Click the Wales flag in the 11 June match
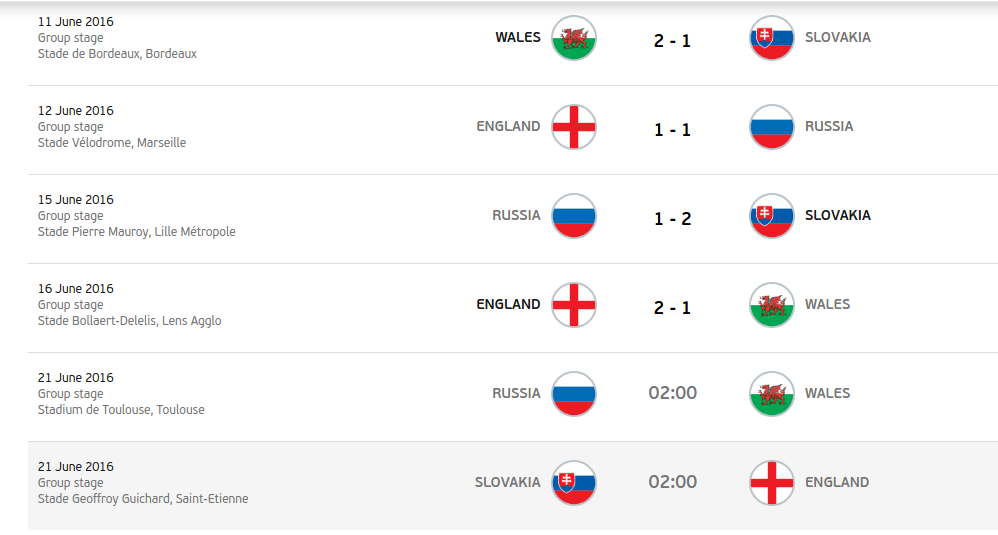998x535 pixels. [573, 38]
